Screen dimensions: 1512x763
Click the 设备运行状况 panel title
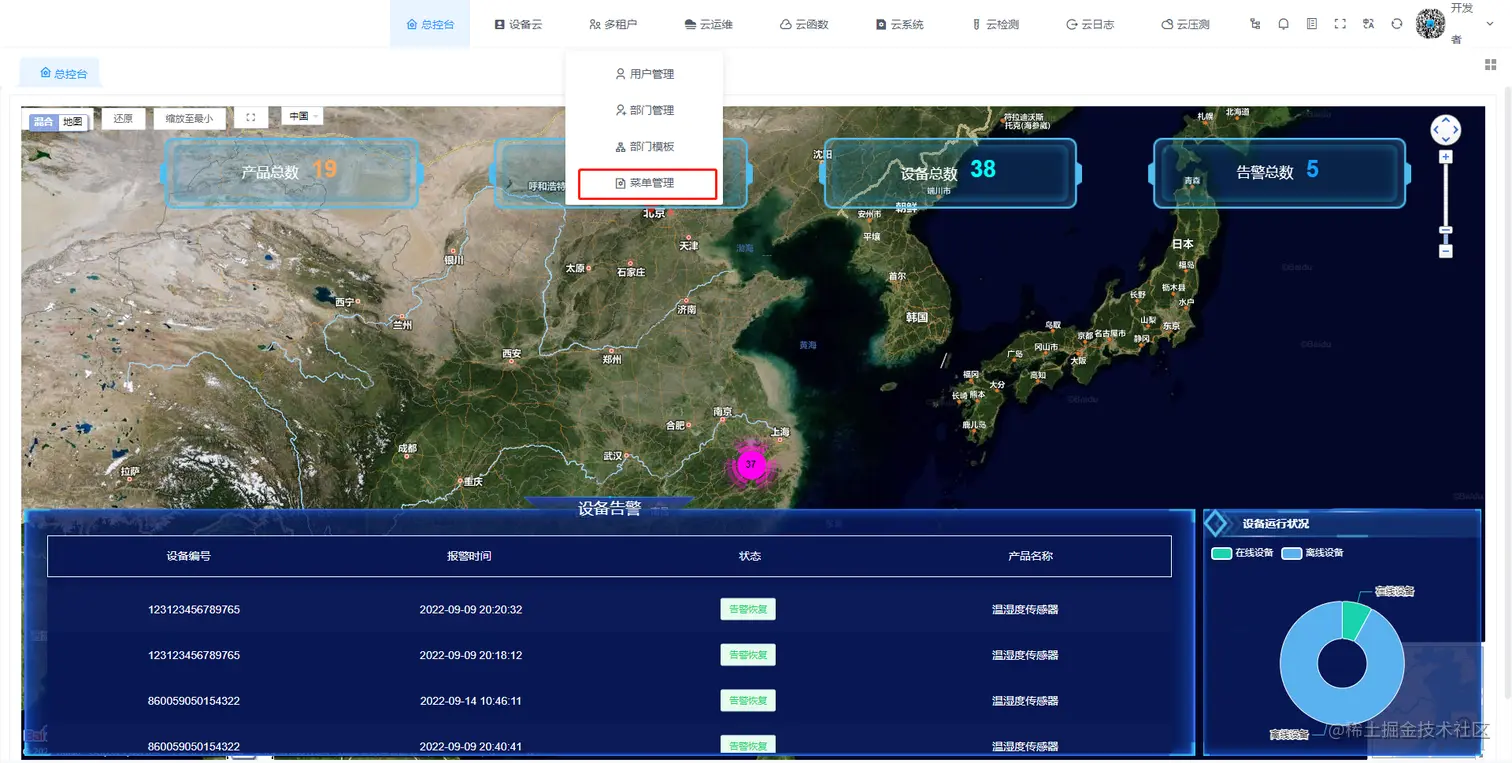[x=1275, y=523]
